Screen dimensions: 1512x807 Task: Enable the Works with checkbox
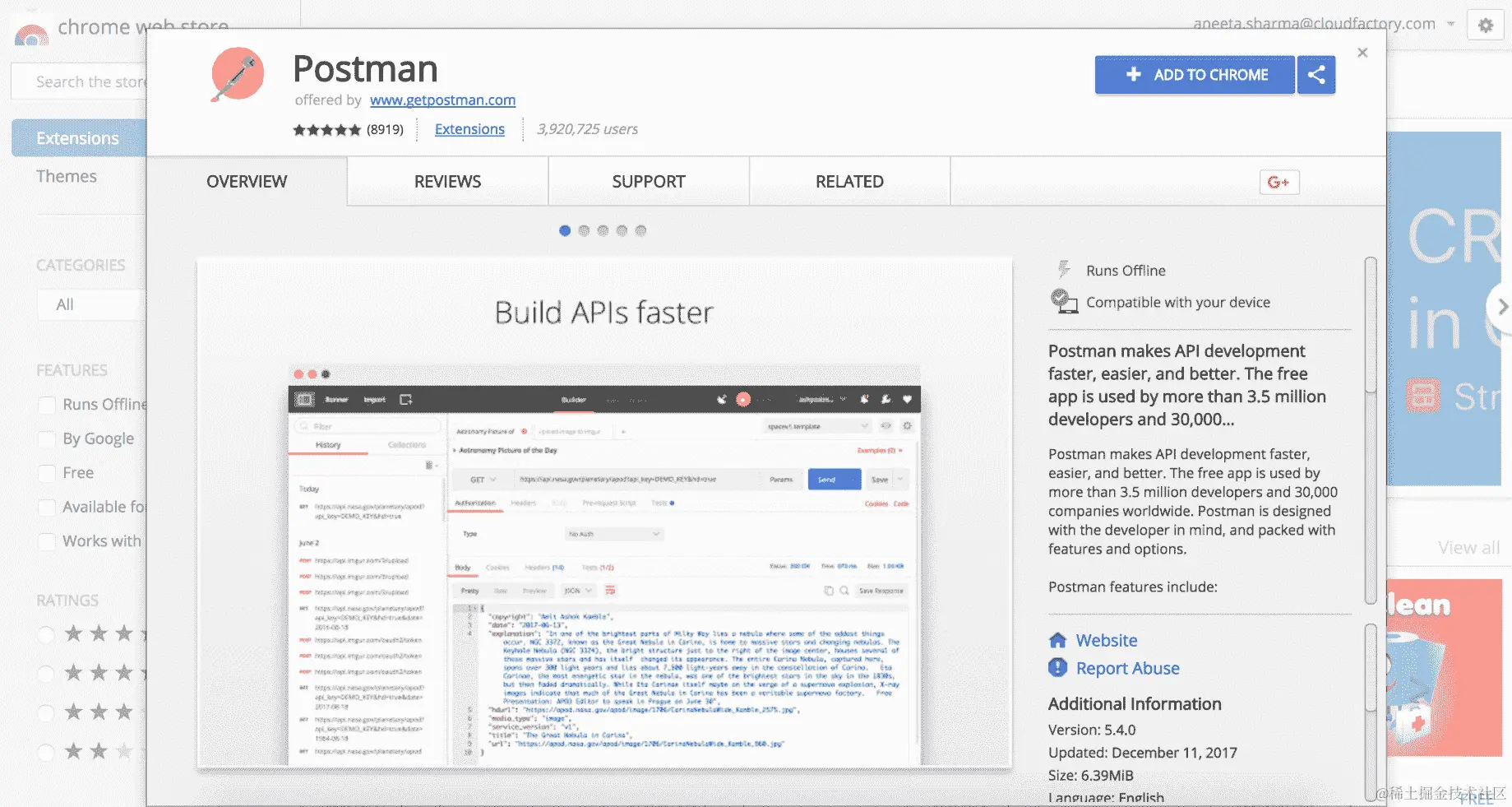coord(47,541)
